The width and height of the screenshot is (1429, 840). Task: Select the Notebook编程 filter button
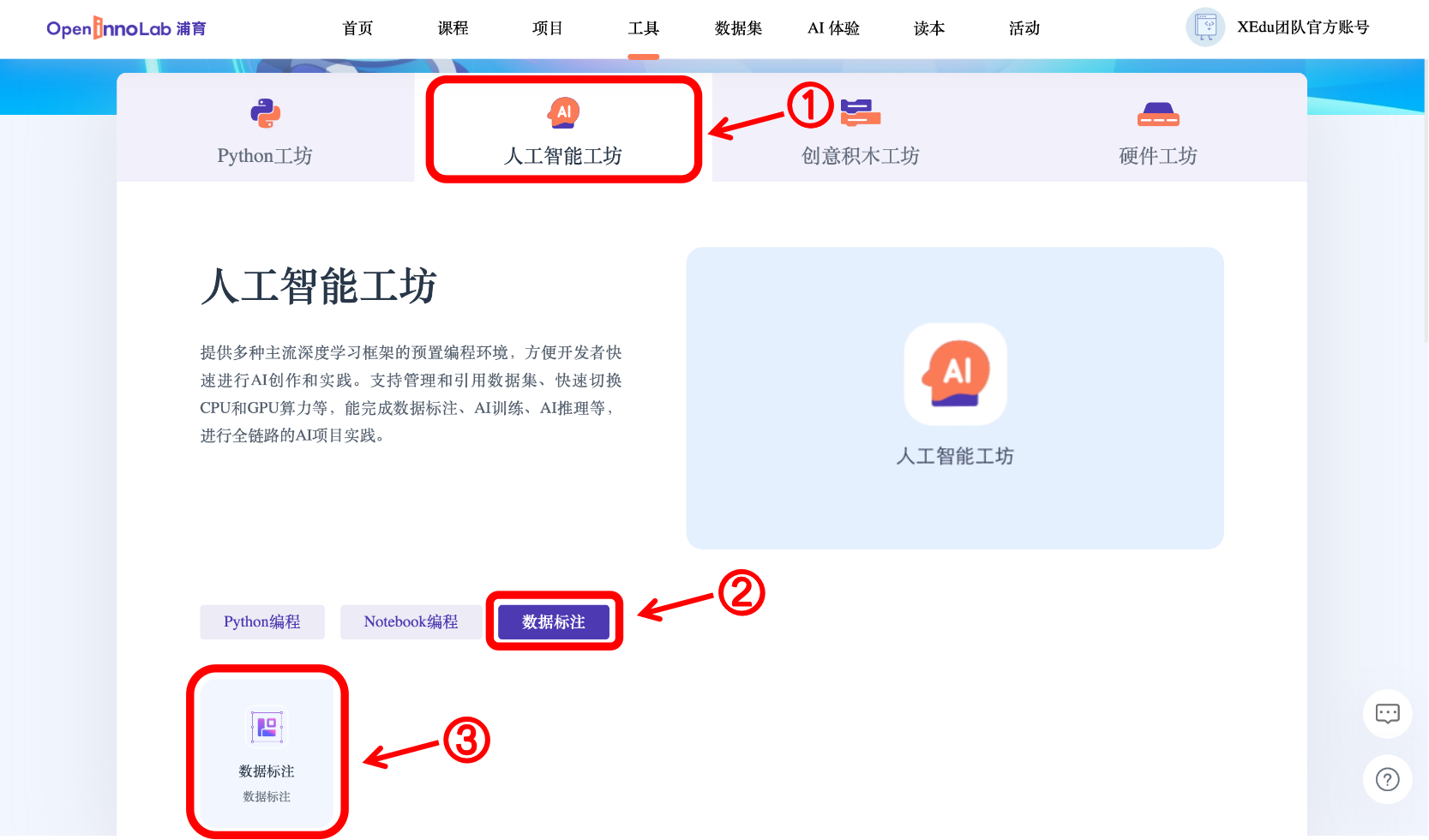click(x=411, y=622)
